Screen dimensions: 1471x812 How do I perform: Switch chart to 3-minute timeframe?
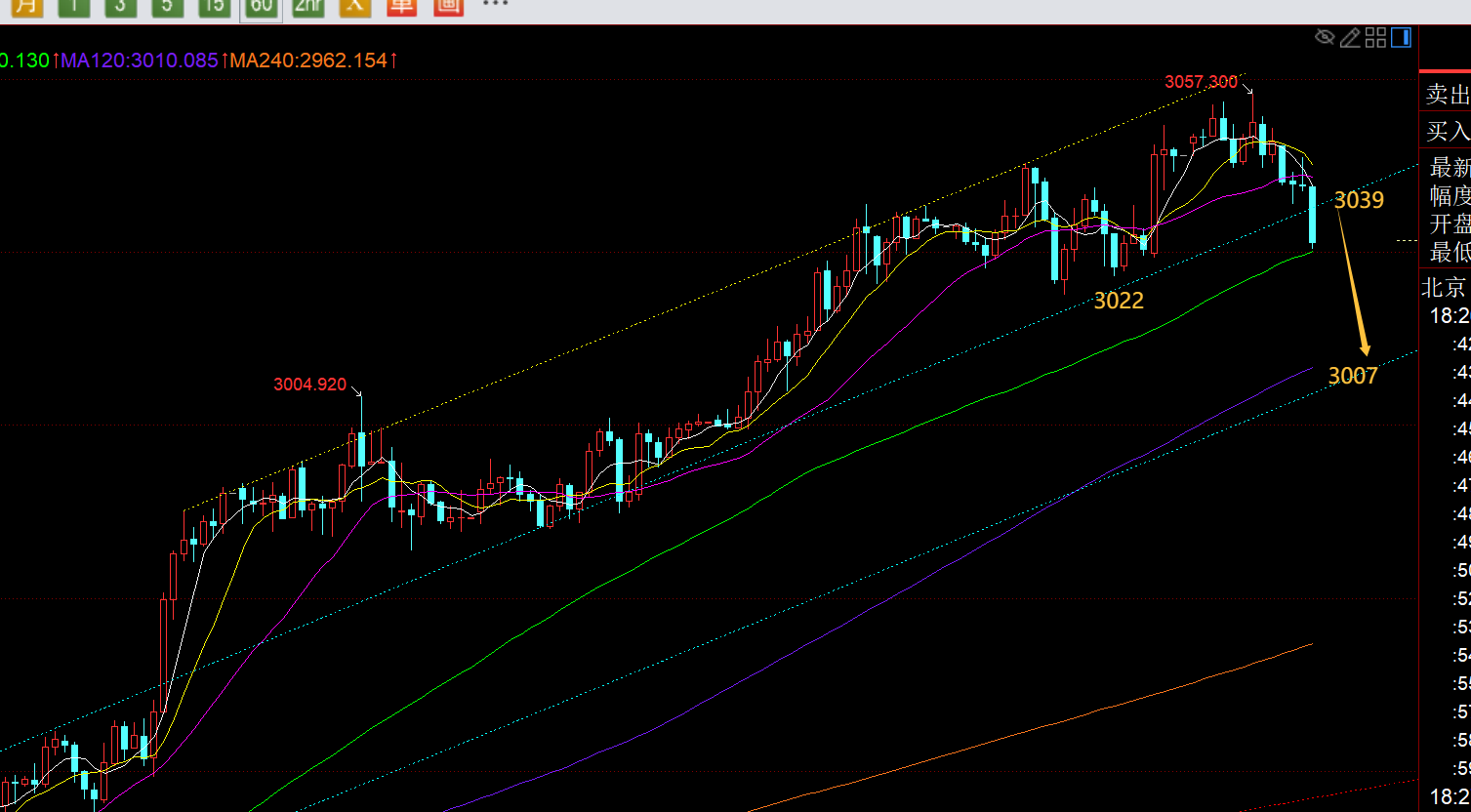point(120,6)
